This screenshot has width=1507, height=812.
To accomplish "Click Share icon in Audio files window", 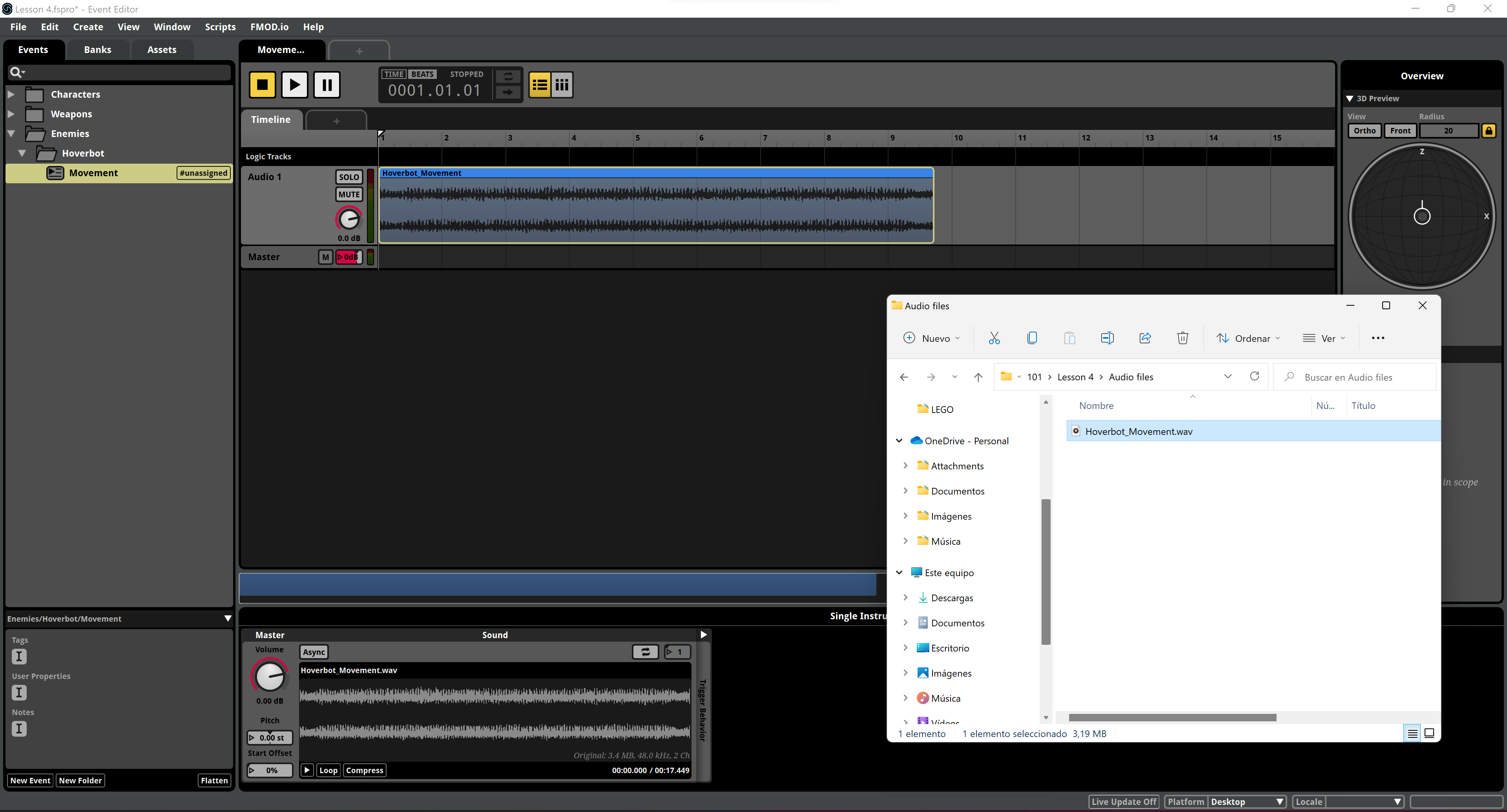I will pos(1145,338).
